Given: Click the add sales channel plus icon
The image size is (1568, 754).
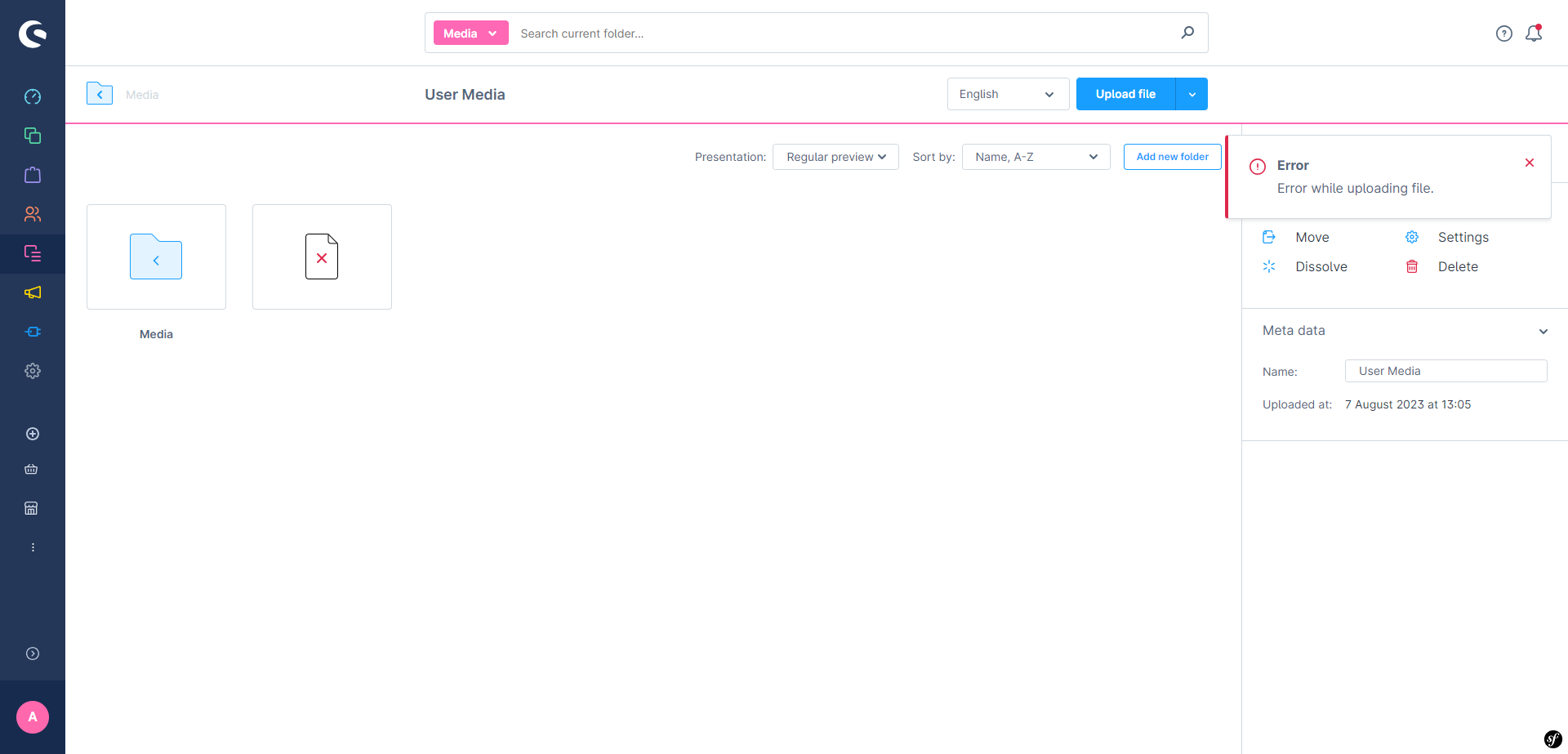Looking at the screenshot, I should click(x=33, y=434).
